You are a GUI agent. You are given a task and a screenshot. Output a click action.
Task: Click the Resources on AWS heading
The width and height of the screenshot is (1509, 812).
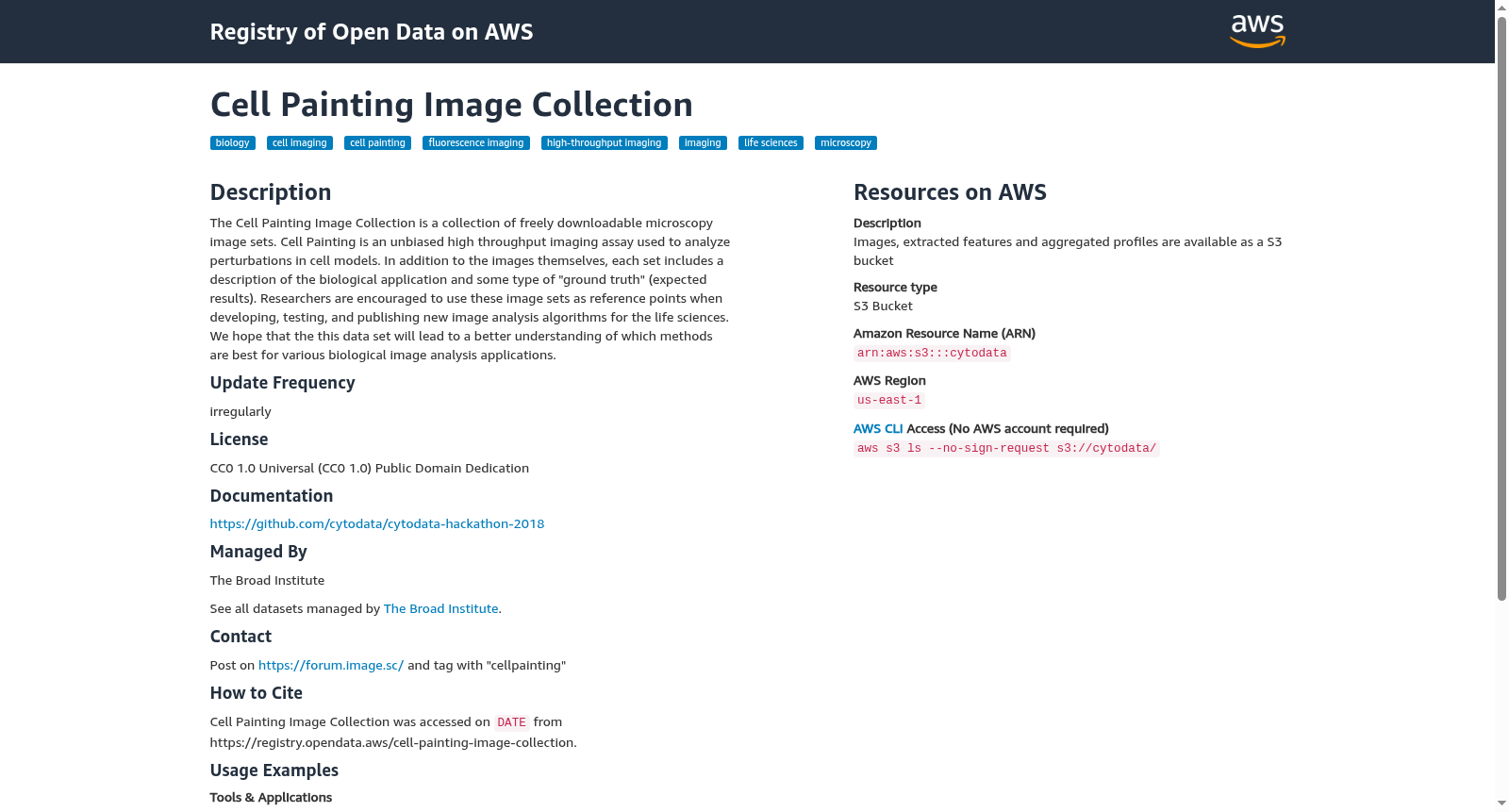(x=950, y=192)
